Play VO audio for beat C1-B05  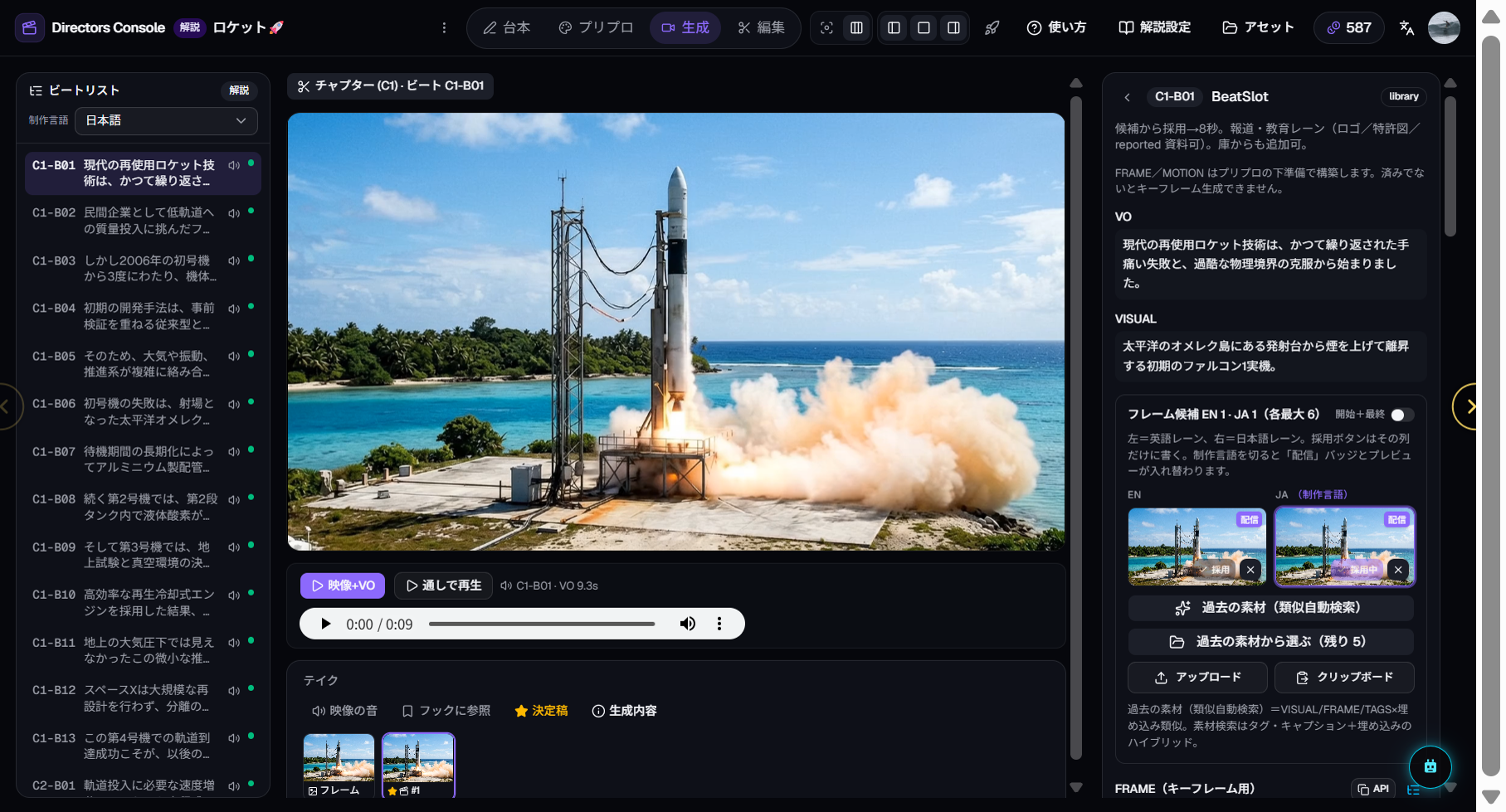pos(234,357)
